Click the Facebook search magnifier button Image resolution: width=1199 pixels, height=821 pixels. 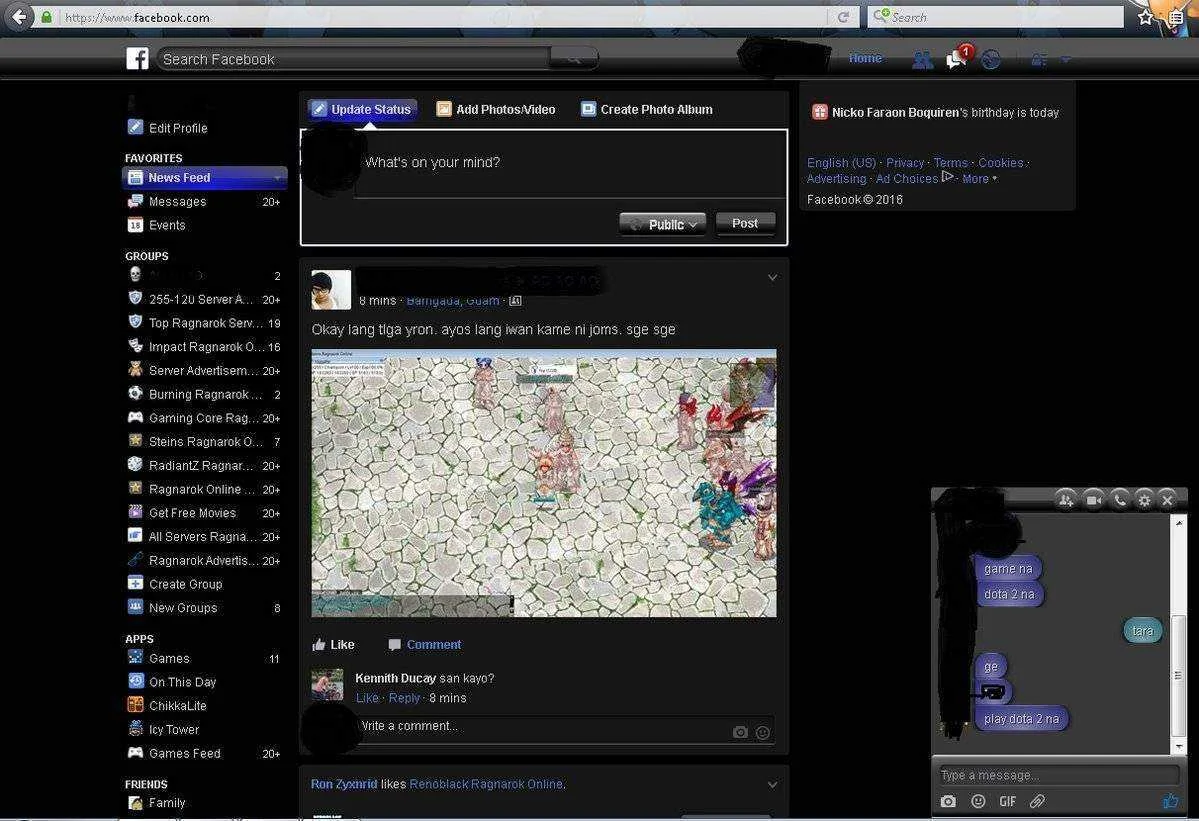(x=574, y=59)
